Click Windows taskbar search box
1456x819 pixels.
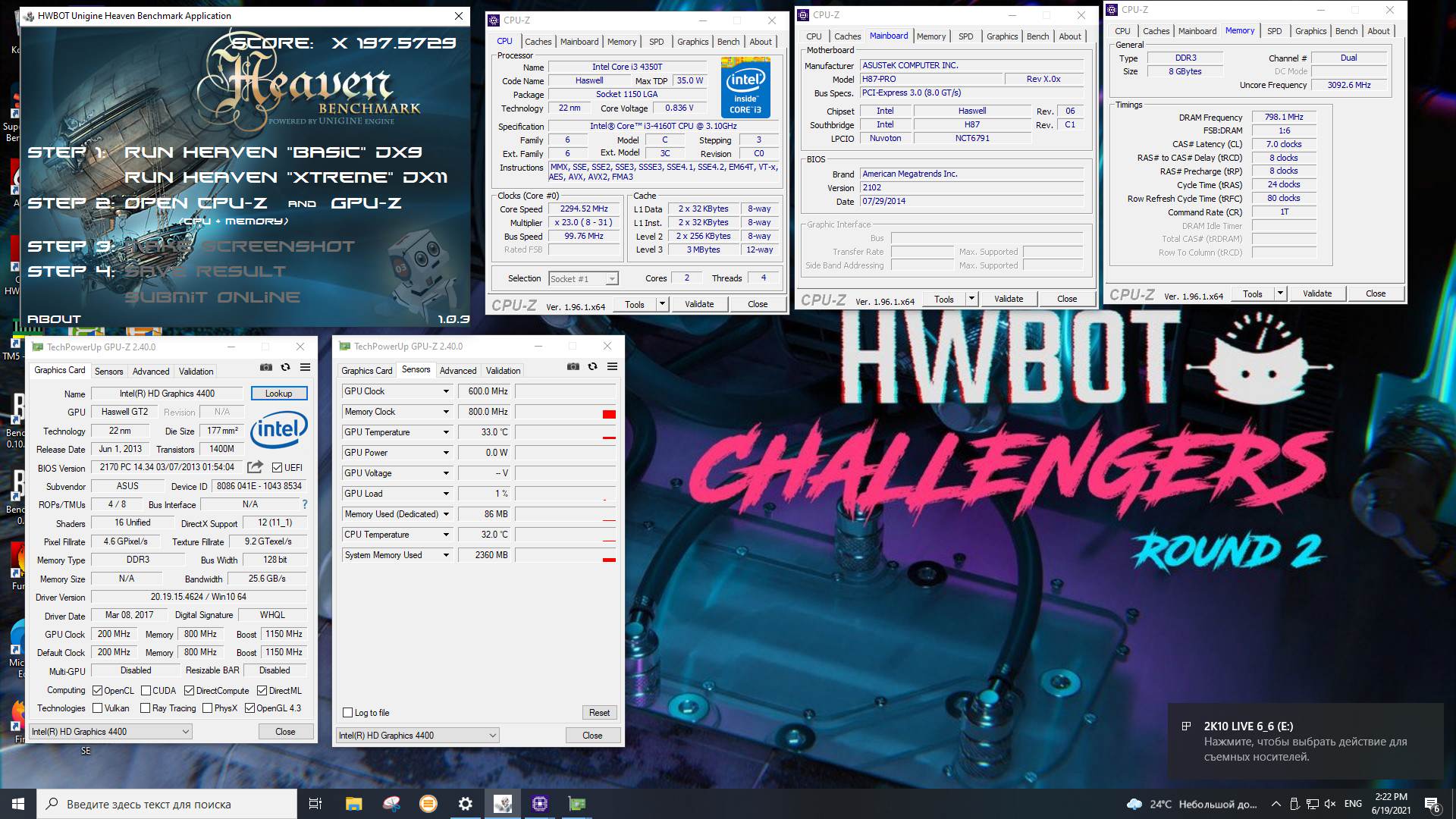[167, 804]
